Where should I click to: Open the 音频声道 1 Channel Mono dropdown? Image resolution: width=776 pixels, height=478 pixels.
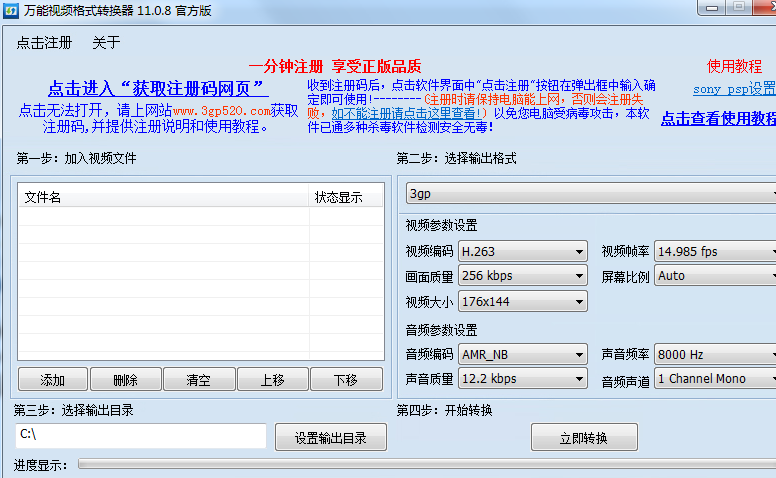tap(715, 379)
